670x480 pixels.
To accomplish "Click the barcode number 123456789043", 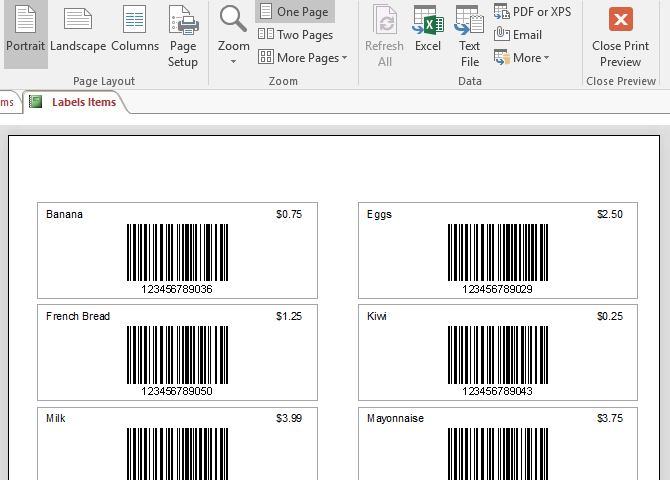I will point(497,391).
